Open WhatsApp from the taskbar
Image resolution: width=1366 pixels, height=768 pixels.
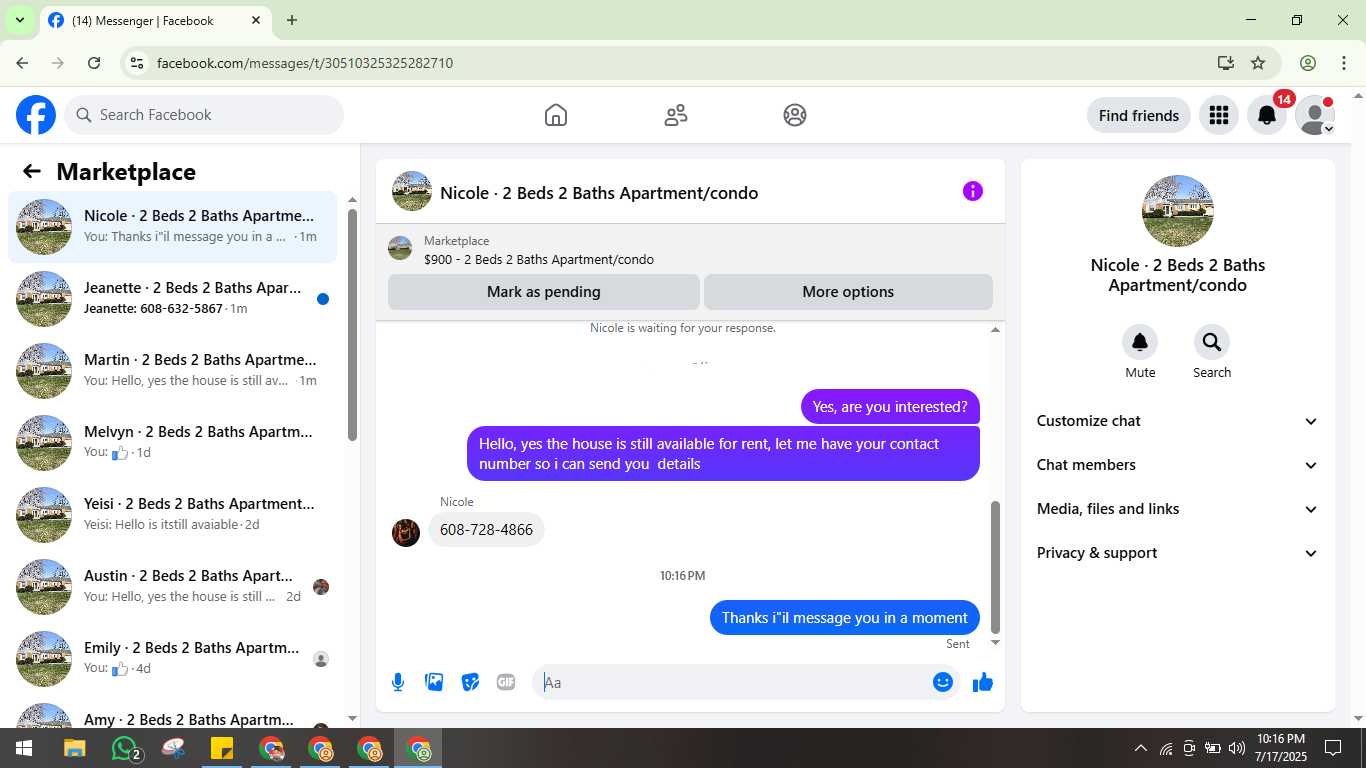click(125, 748)
